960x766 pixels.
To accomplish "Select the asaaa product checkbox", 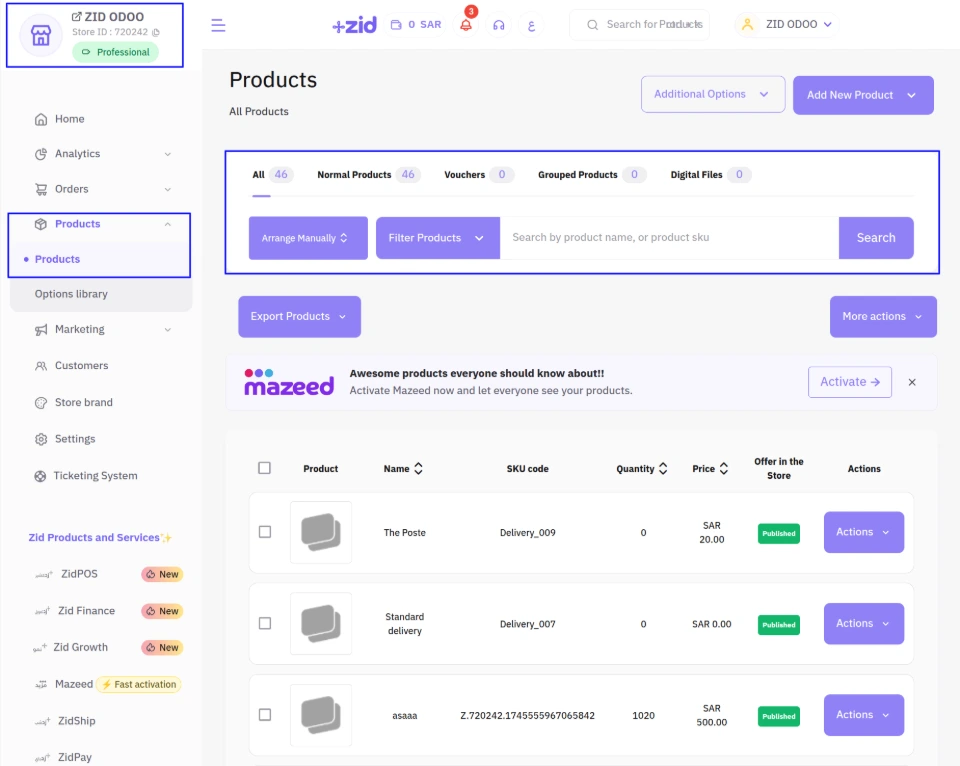I will (x=265, y=714).
